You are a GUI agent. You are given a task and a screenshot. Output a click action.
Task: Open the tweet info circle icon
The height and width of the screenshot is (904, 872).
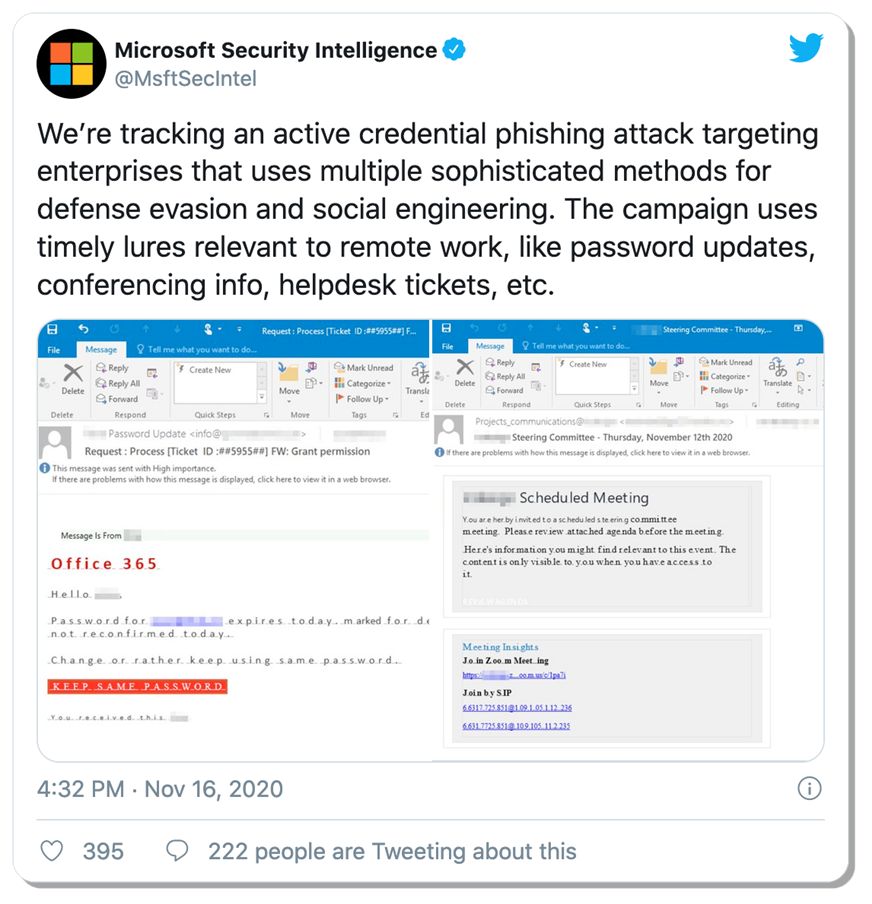[x=809, y=788]
